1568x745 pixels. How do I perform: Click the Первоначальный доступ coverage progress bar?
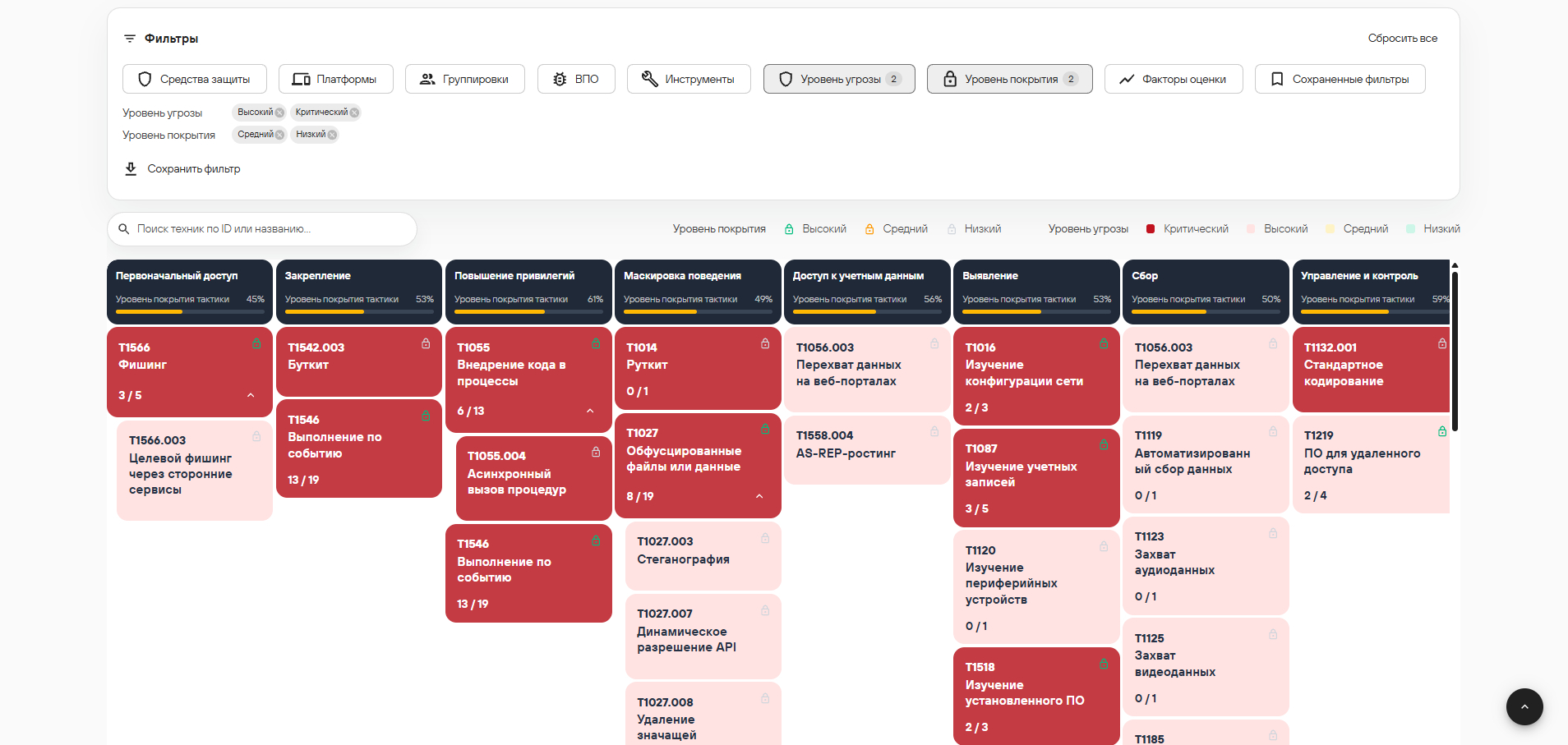pos(190,312)
